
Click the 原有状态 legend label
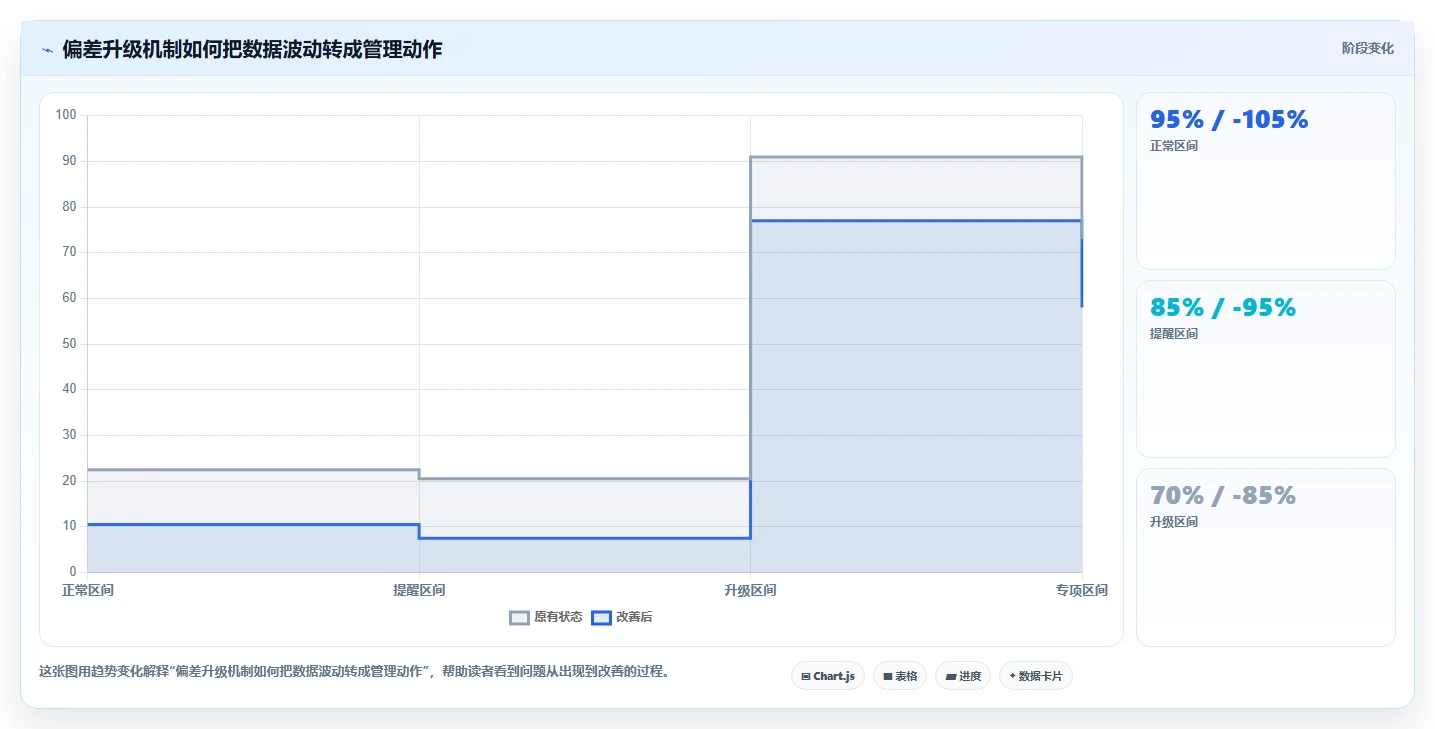(558, 618)
